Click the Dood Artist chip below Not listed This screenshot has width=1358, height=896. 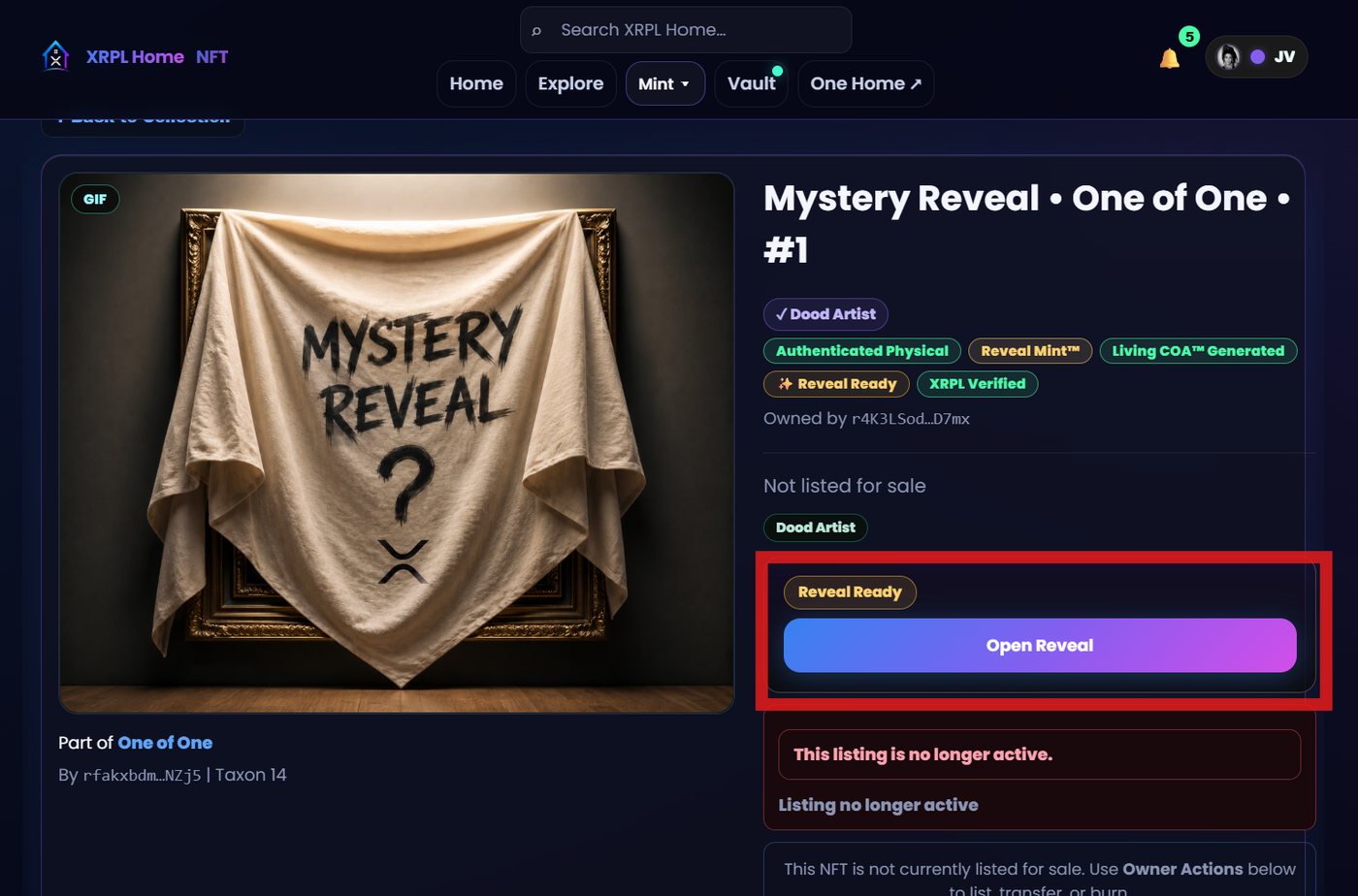815,528
